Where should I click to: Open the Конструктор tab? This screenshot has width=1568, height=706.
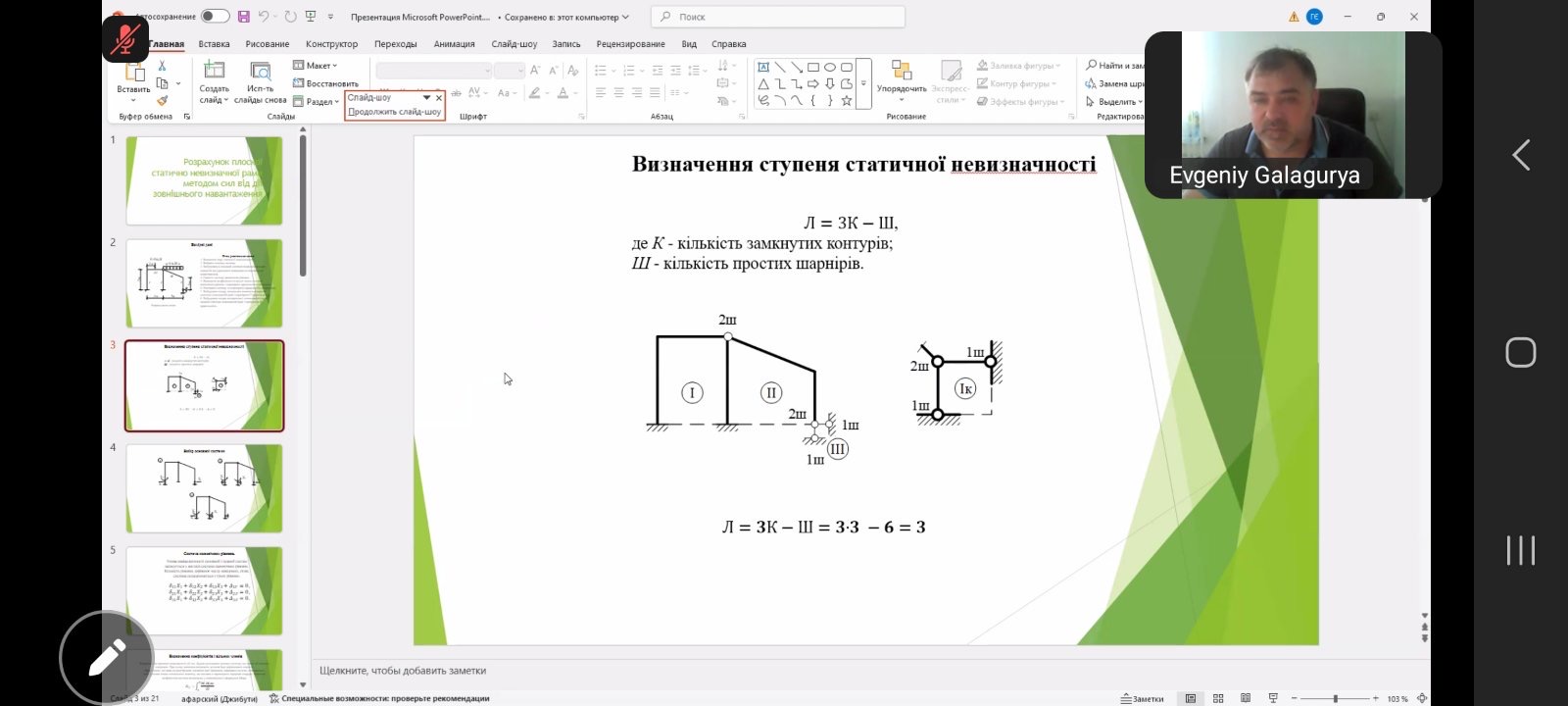(x=331, y=44)
